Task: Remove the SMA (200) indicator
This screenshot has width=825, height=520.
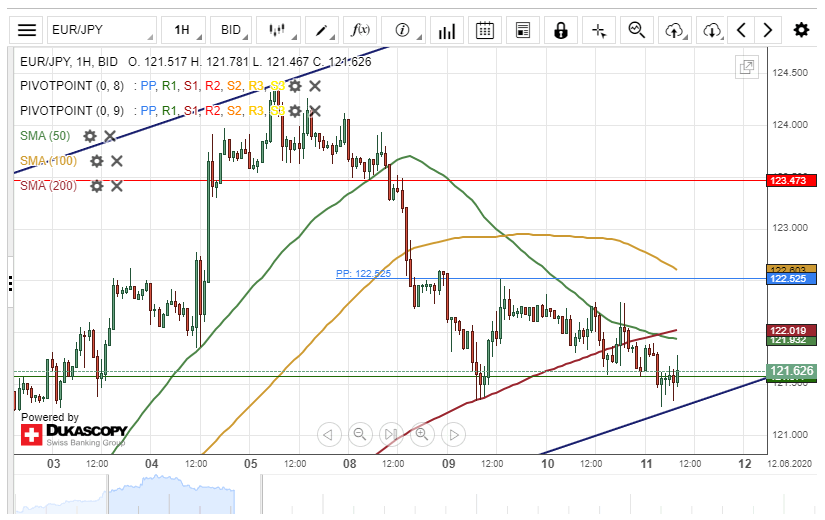Action: pyautogui.click(x=116, y=186)
